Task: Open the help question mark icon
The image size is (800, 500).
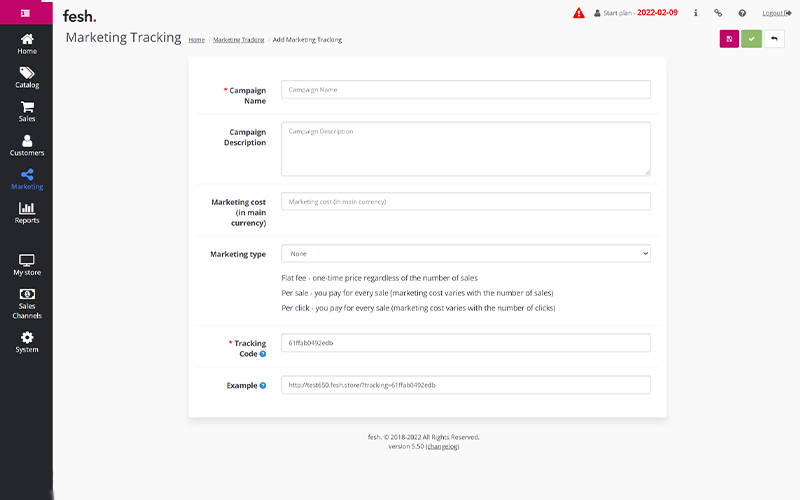Action: point(742,14)
